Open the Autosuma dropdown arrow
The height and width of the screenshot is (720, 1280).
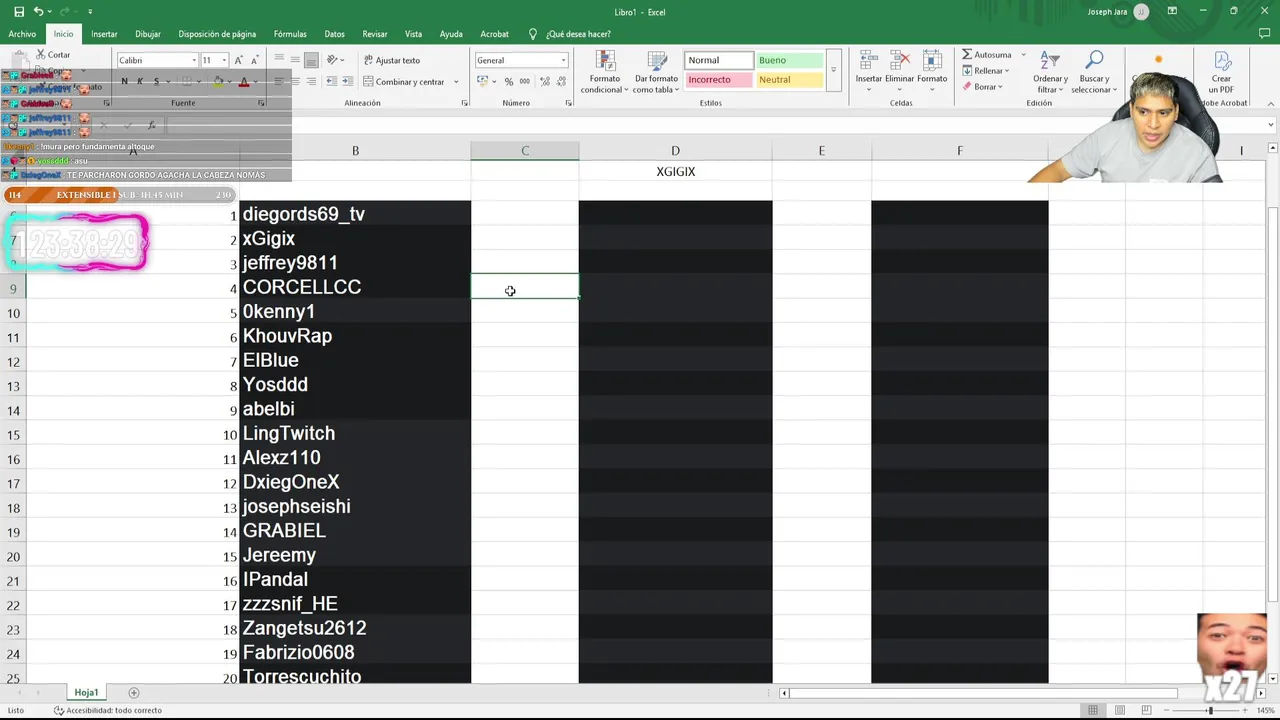tap(1023, 55)
